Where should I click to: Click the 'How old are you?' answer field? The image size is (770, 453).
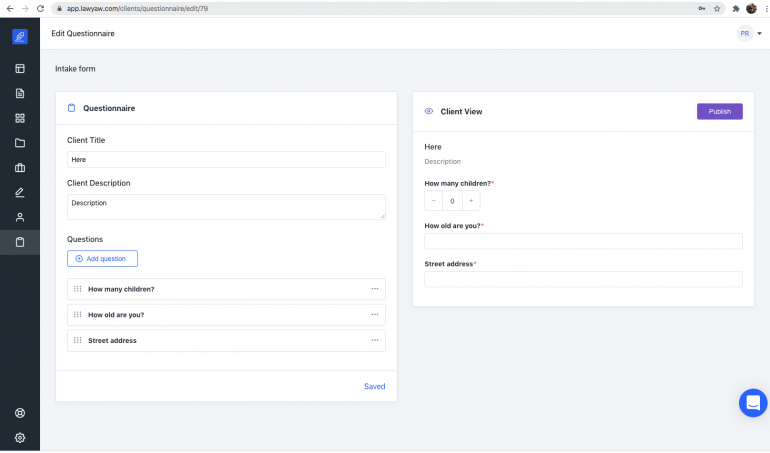click(583, 241)
